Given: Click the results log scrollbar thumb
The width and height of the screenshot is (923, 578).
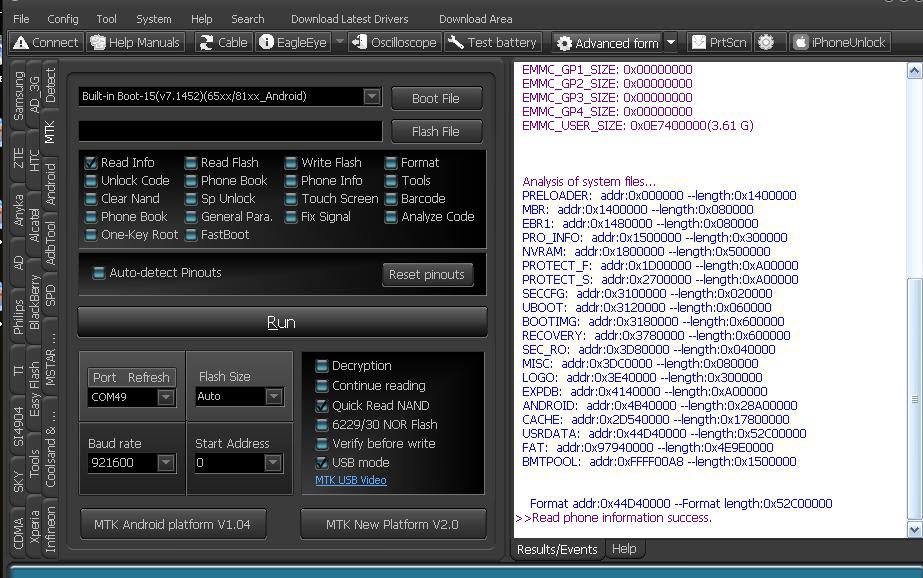Looking at the screenshot, I should (x=914, y=399).
